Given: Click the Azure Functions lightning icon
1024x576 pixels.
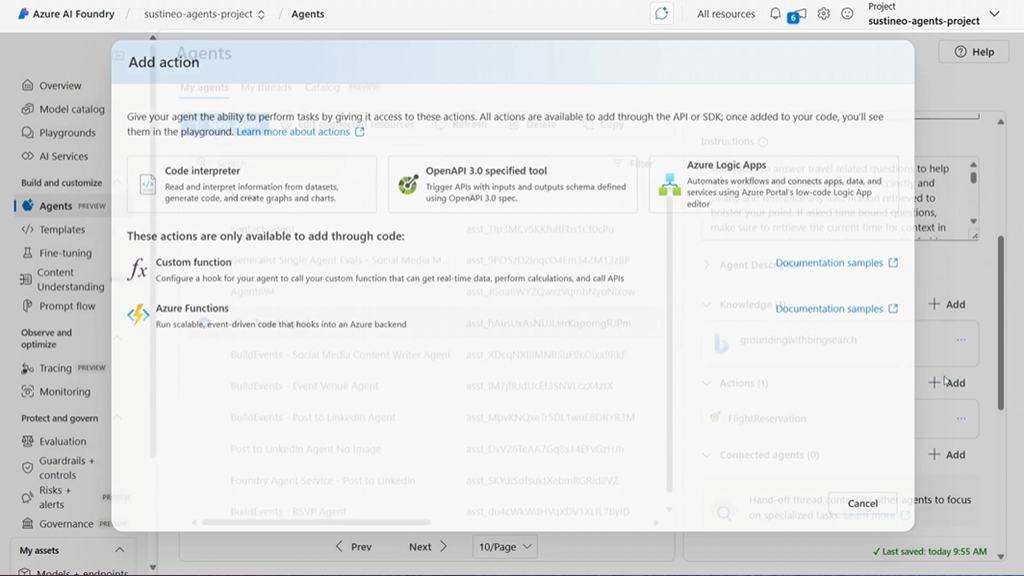Looking at the screenshot, I should point(138,315).
